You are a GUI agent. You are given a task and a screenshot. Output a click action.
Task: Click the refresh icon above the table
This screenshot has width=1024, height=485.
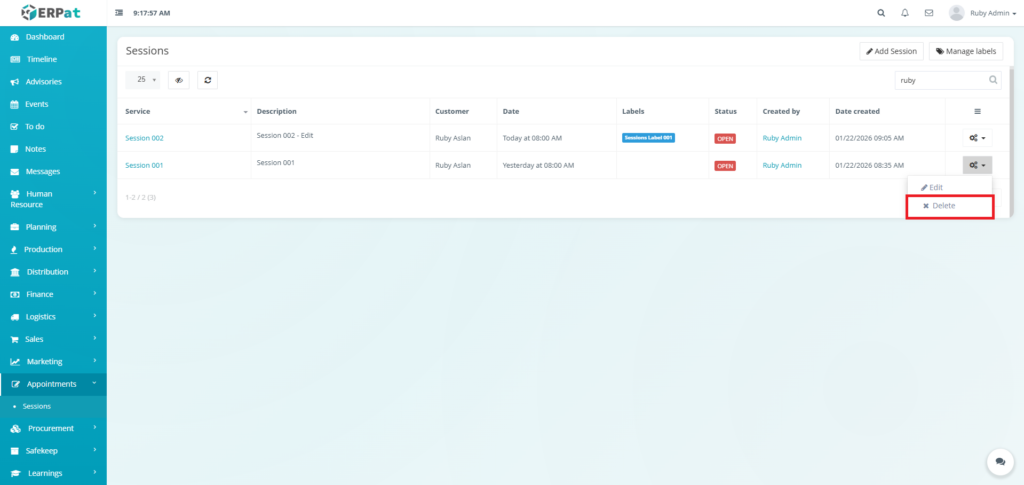(207, 80)
